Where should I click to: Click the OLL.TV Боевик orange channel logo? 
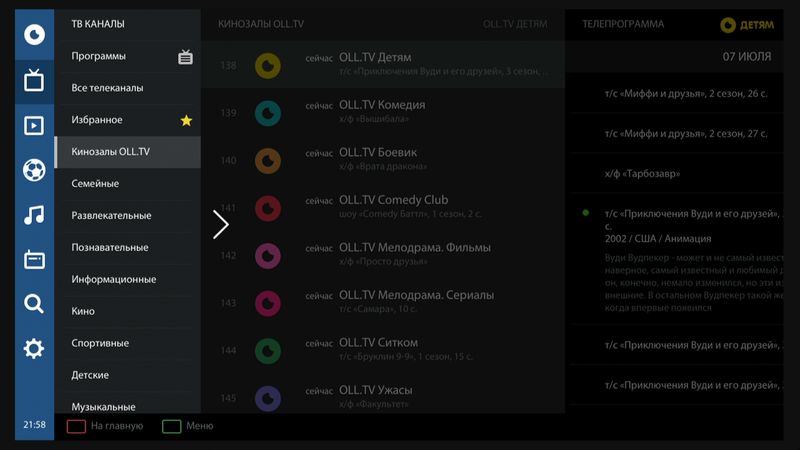(268, 160)
